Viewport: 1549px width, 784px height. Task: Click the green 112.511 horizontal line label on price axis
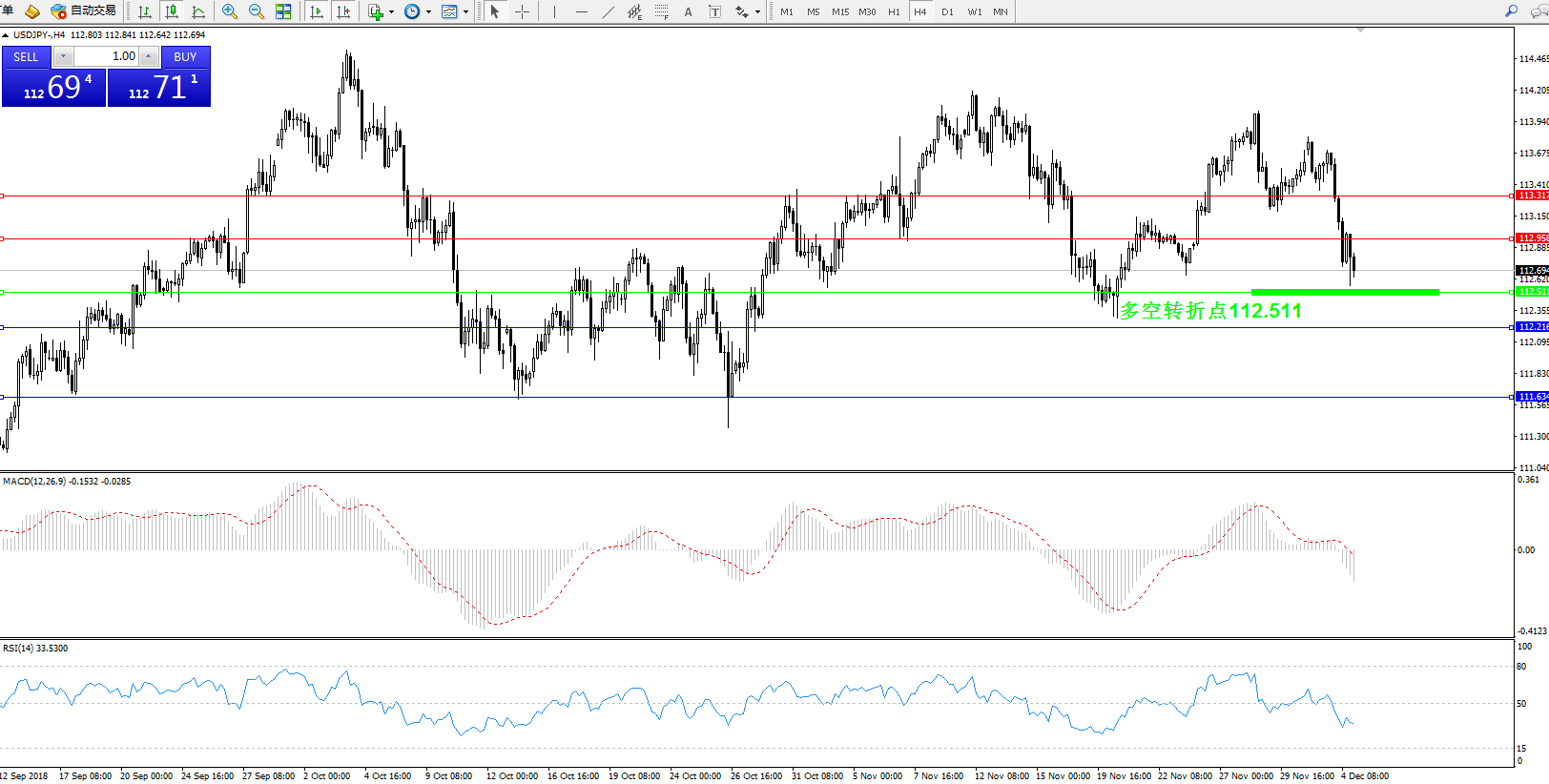tap(1532, 292)
